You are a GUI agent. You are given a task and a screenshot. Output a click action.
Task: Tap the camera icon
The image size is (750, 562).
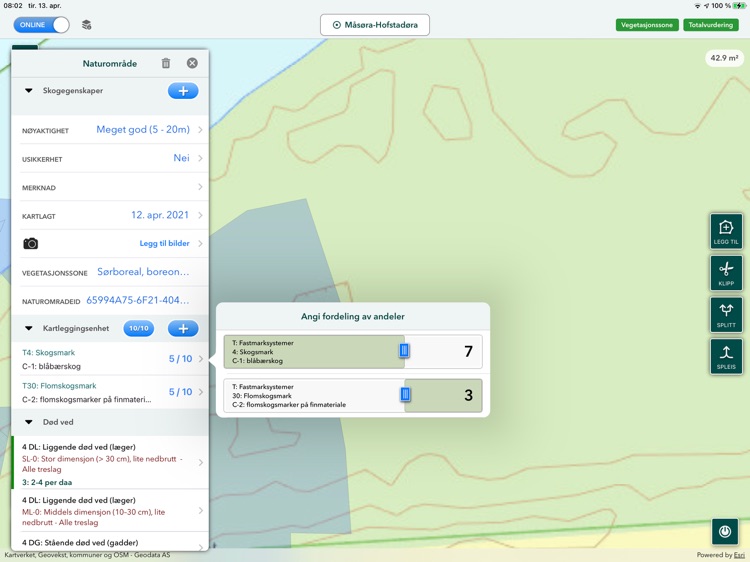click(x=31, y=243)
